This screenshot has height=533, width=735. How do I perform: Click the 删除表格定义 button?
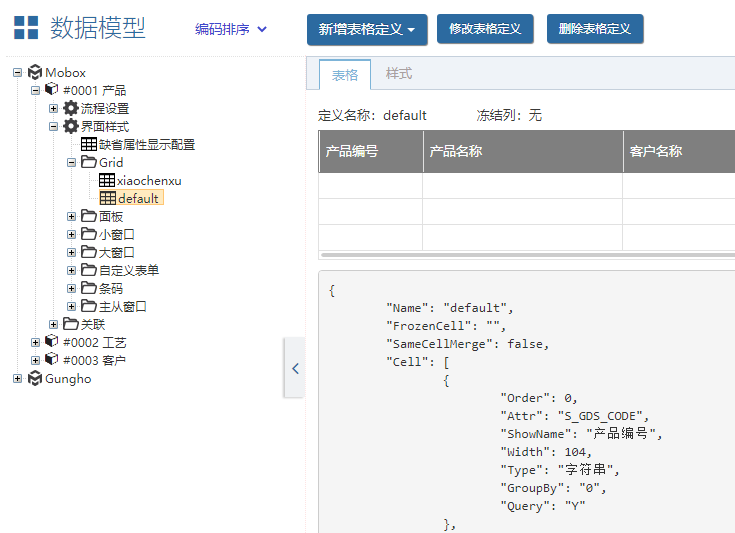[x=595, y=30]
